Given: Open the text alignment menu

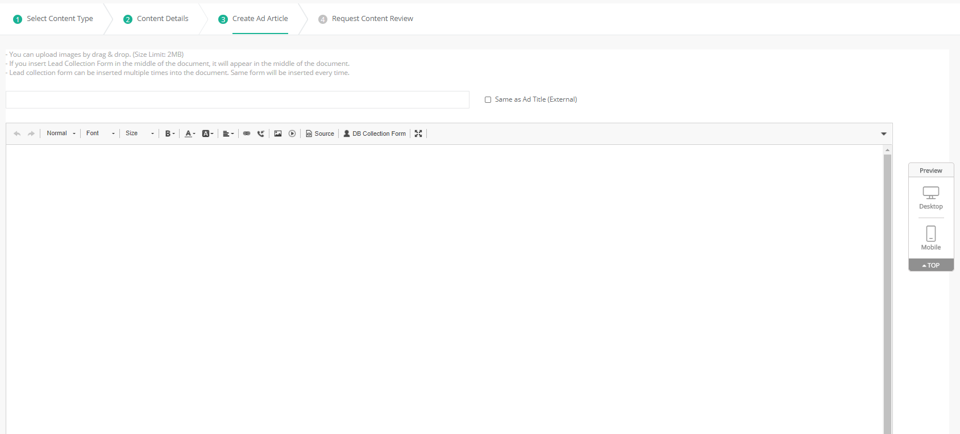Looking at the screenshot, I should [x=228, y=133].
